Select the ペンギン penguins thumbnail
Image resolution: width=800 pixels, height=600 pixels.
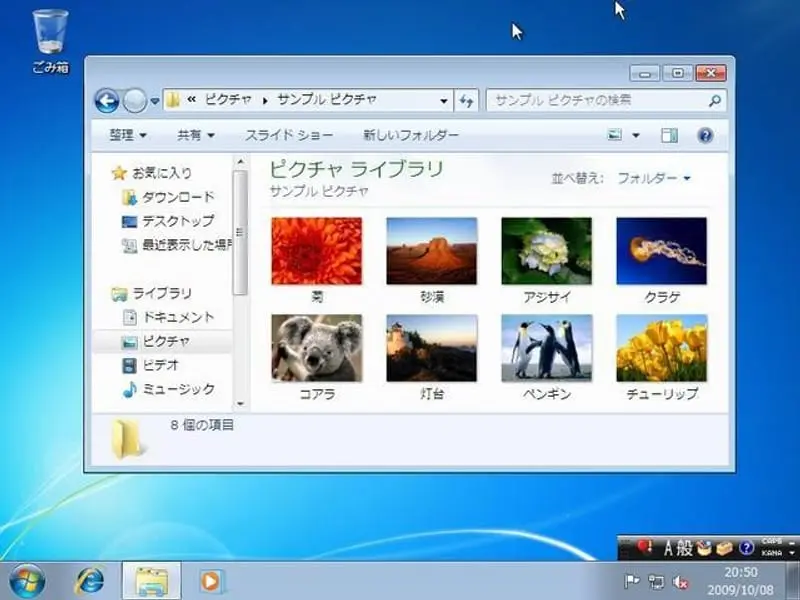[546, 348]
